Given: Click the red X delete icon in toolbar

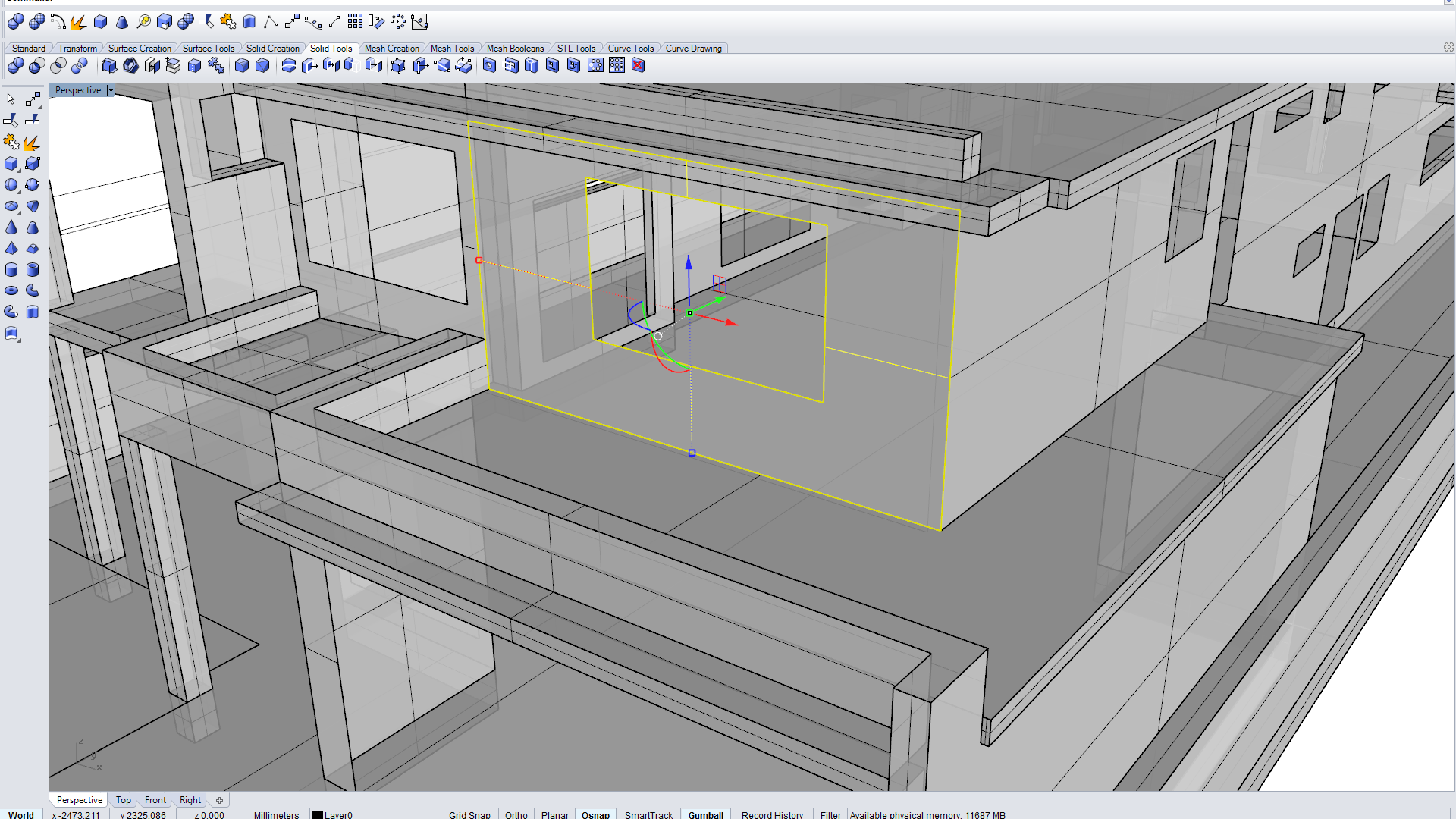Looking at the screenshot, I should pyautogui.click(x=638, y=65).
